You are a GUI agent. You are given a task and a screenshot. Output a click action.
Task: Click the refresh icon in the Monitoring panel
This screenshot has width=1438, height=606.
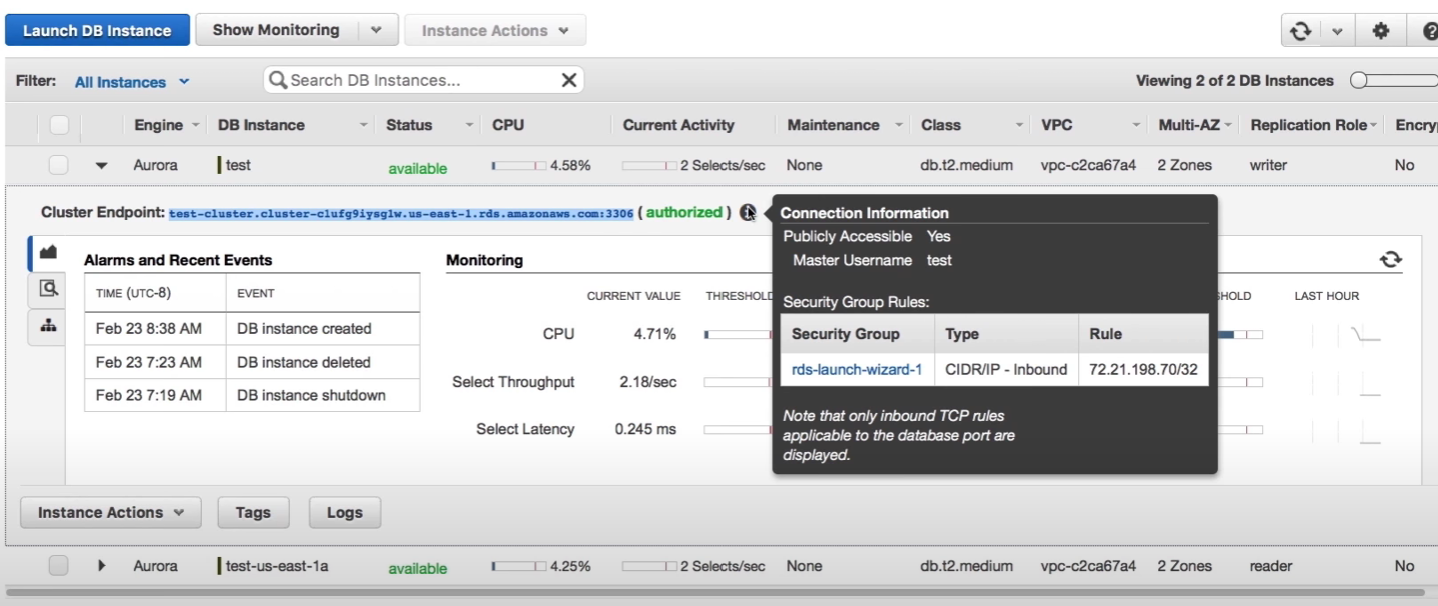pyautogui.click(x=1390, y=259)
